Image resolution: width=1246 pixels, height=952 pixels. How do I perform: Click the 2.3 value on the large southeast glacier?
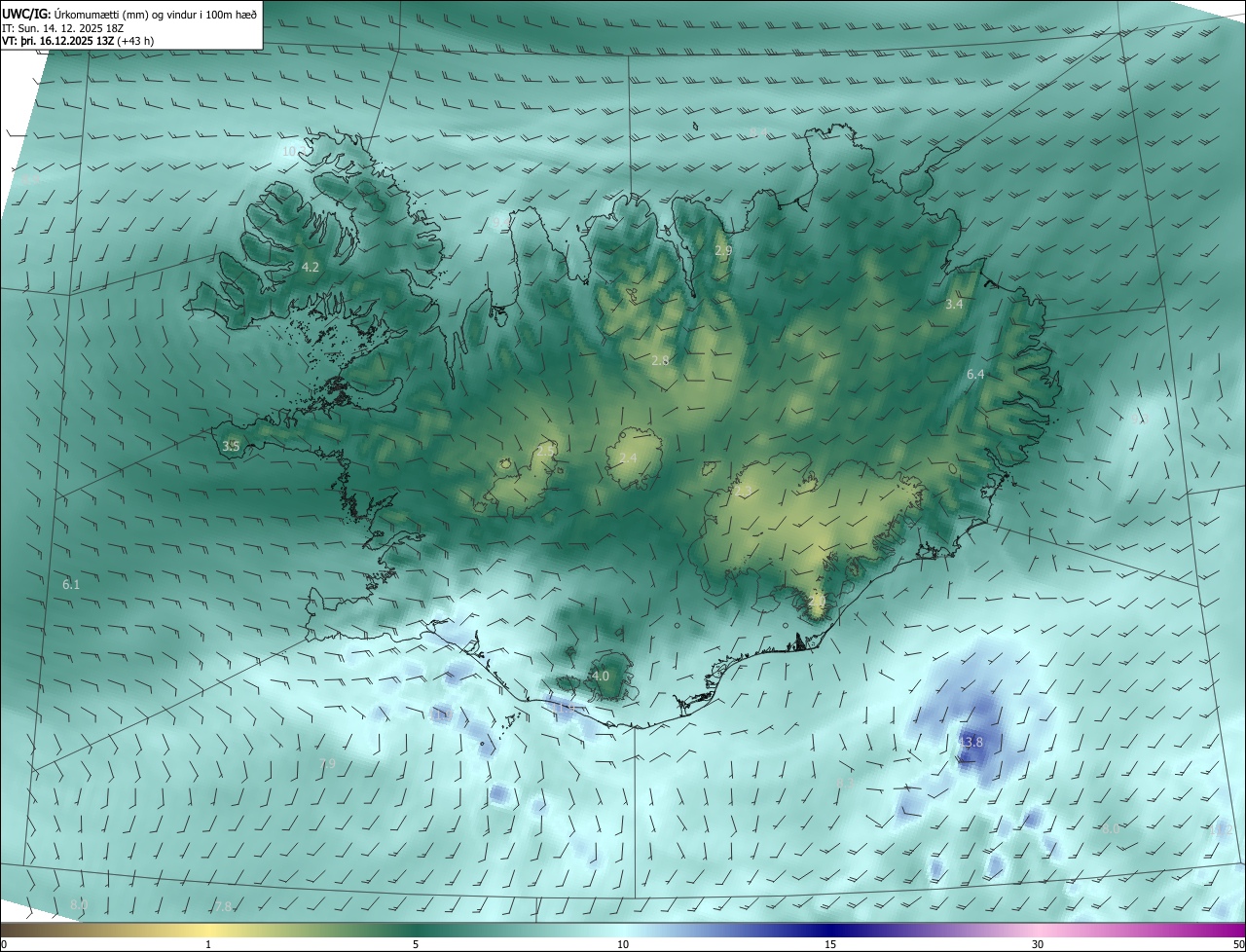tap(745, 492)
